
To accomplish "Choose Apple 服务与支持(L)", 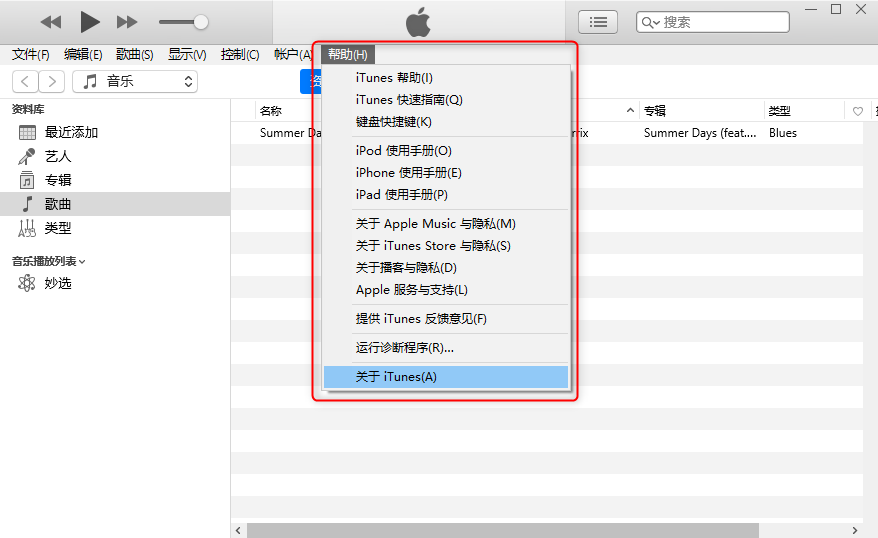I will point(446,289).
